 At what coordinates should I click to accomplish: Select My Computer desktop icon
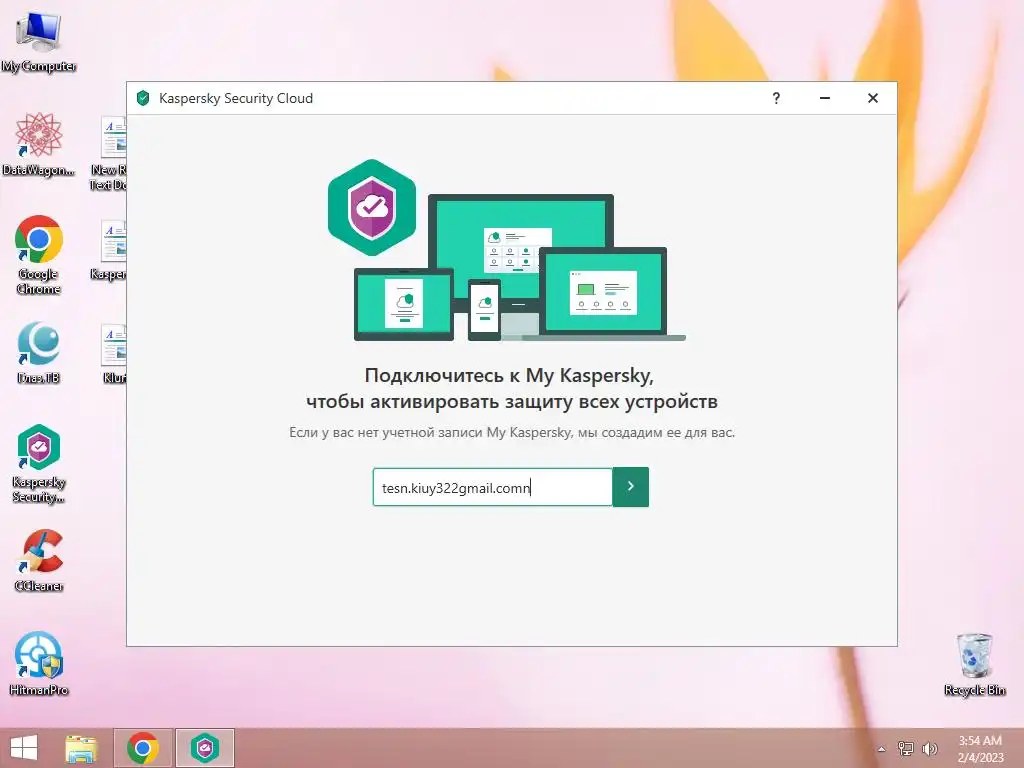[39, 41]
